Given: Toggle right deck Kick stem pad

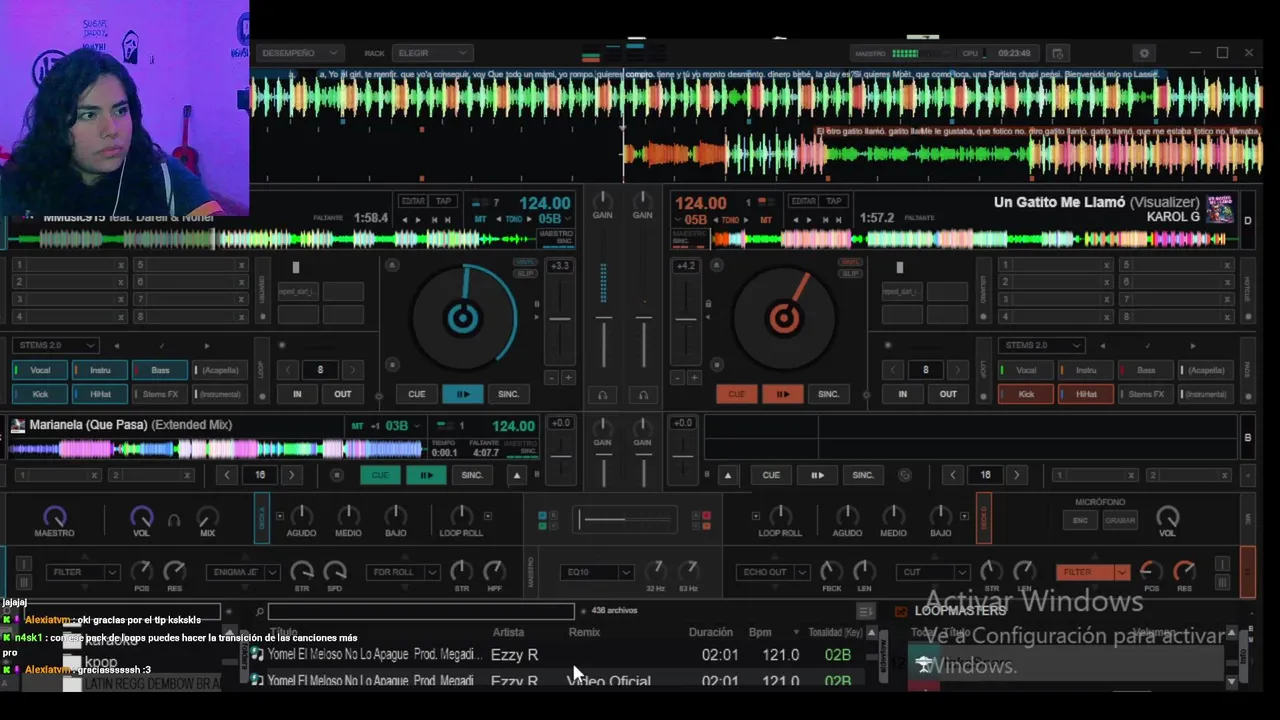Looking at the screenshot, I should (1026, 394).
